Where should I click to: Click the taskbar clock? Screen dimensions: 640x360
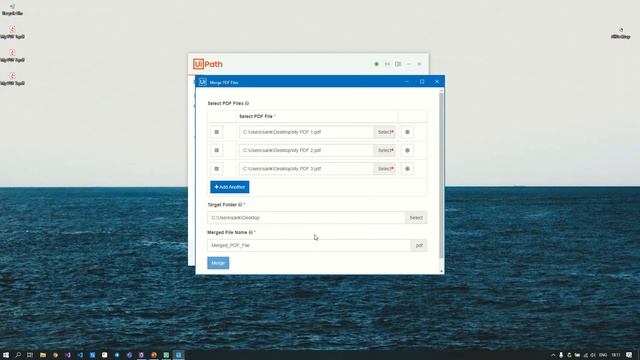[616, 355]
